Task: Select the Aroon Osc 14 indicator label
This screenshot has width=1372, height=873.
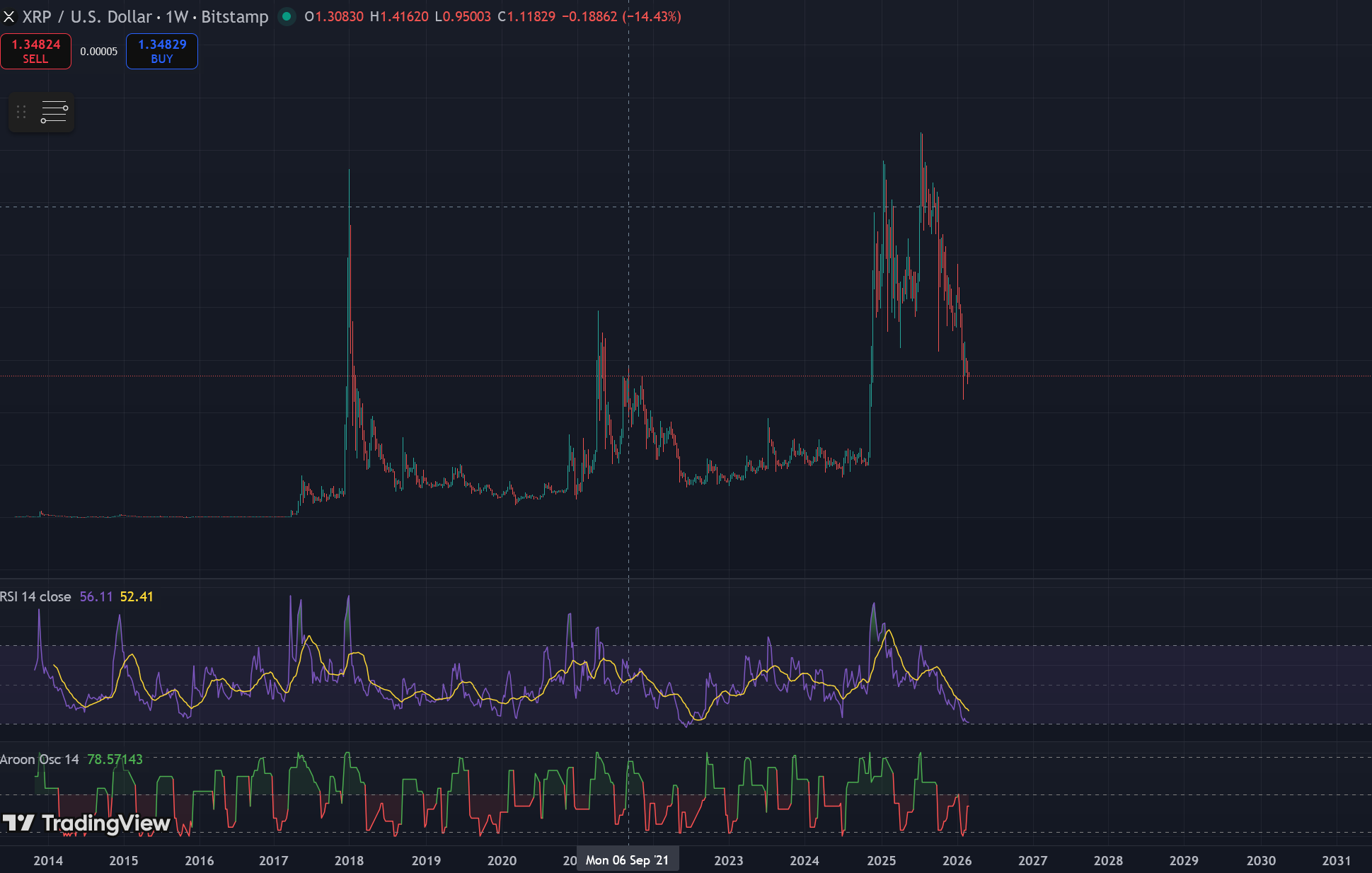Action: [40, 759]
